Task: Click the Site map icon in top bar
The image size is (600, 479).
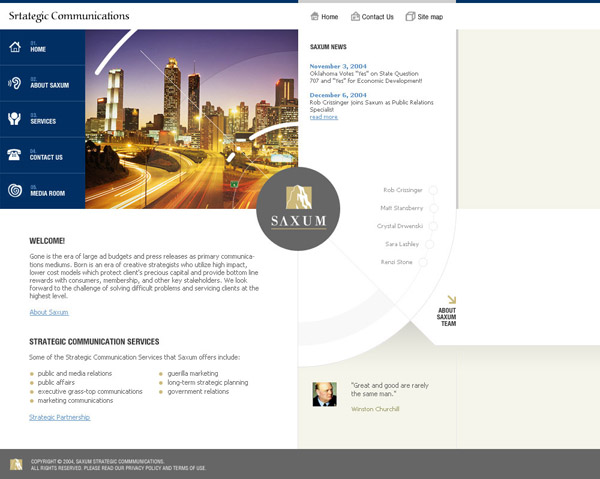Action: pyautogui.click(x=411, y=17)
